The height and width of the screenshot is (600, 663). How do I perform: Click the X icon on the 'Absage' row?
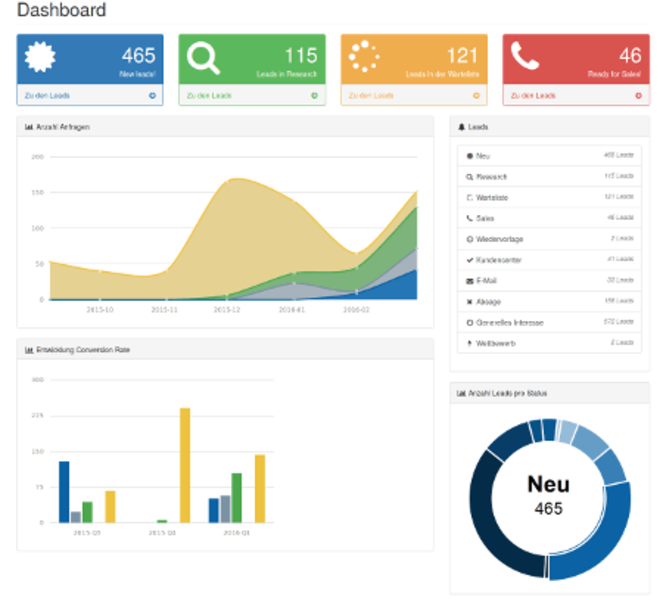[469, 301]
